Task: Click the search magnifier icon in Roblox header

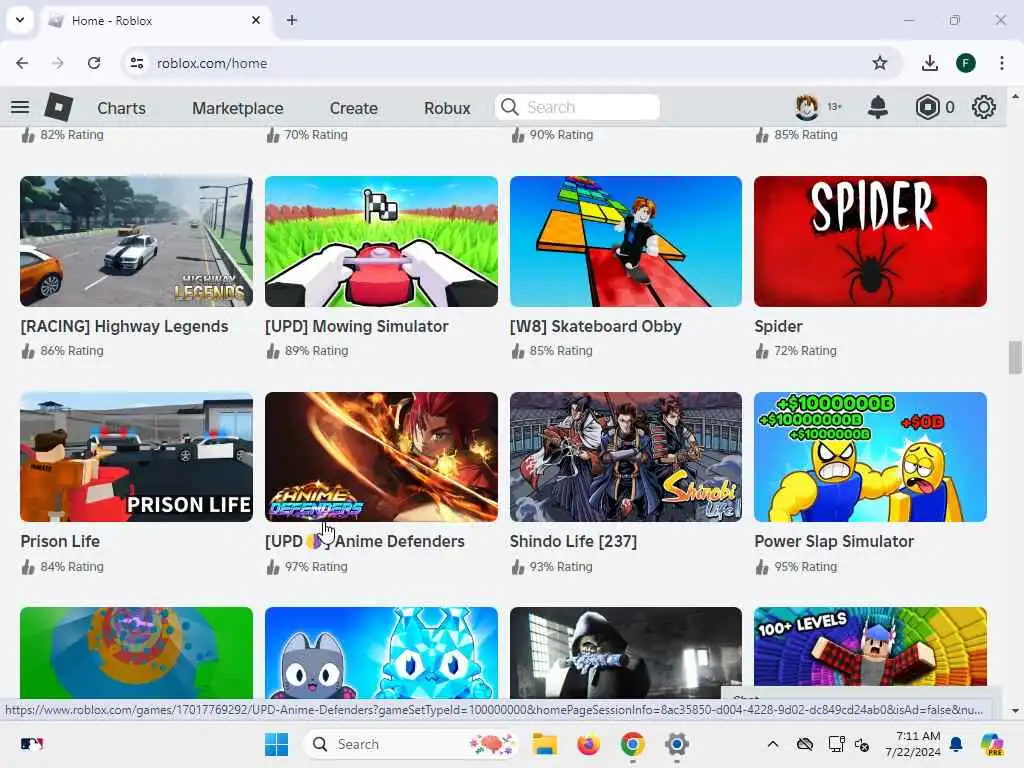Action: (509, 107)
